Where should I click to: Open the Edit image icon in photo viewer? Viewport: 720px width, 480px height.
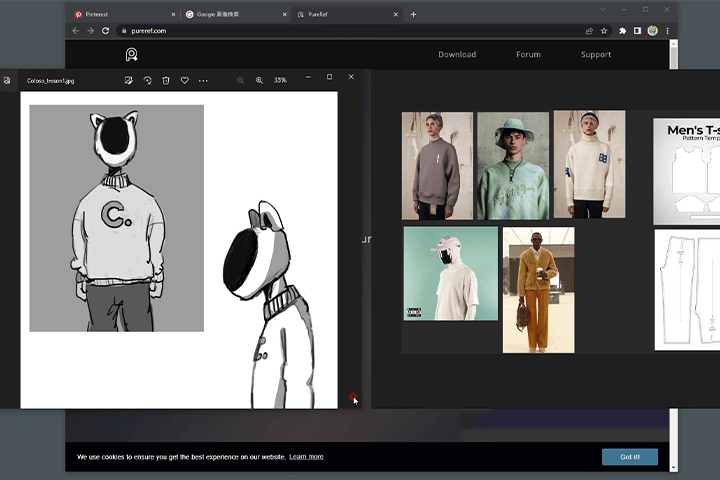pyautogui.click(x=129, y=80)
